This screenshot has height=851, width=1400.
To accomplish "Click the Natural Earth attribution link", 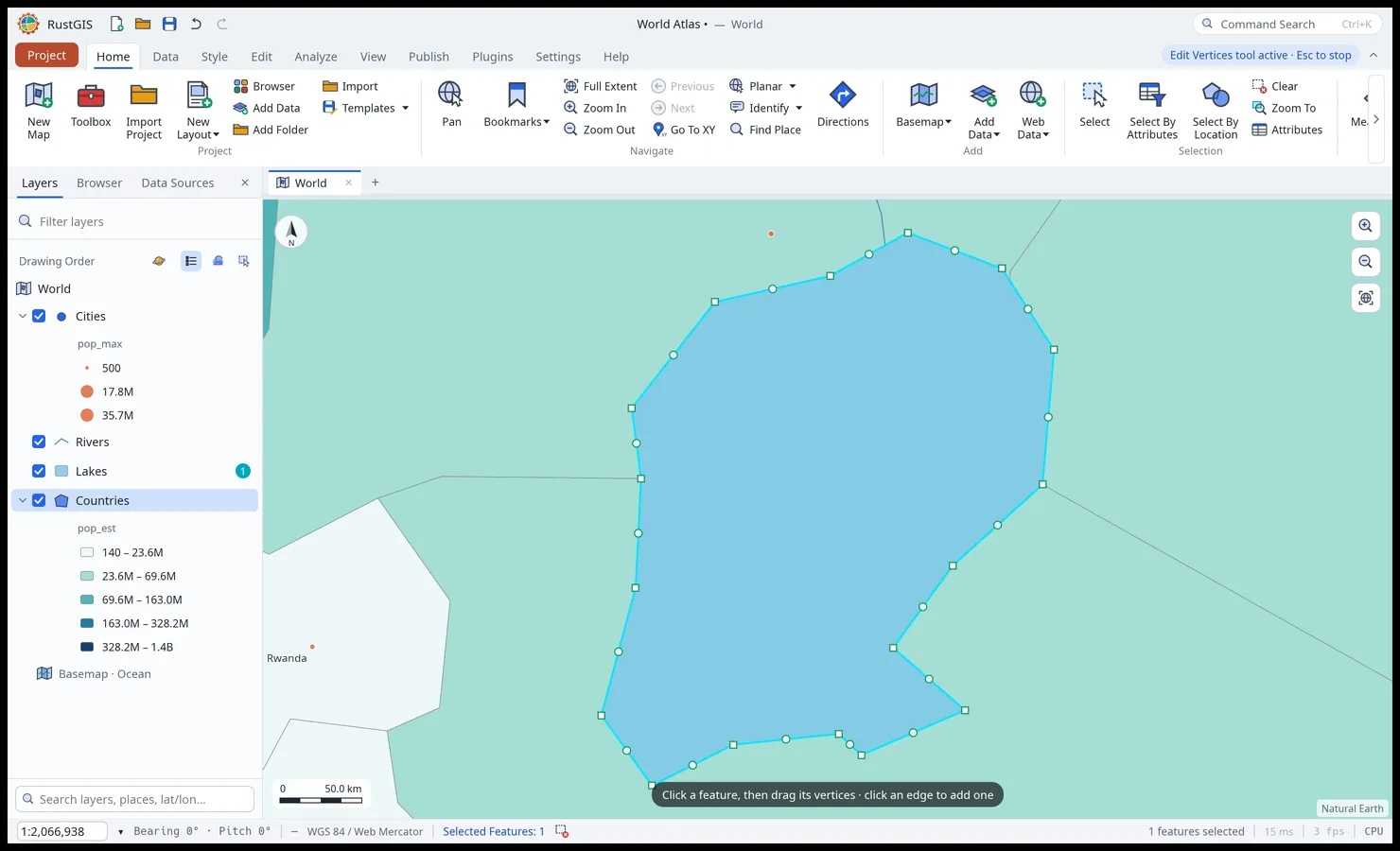I will (x=1352, y=808).
